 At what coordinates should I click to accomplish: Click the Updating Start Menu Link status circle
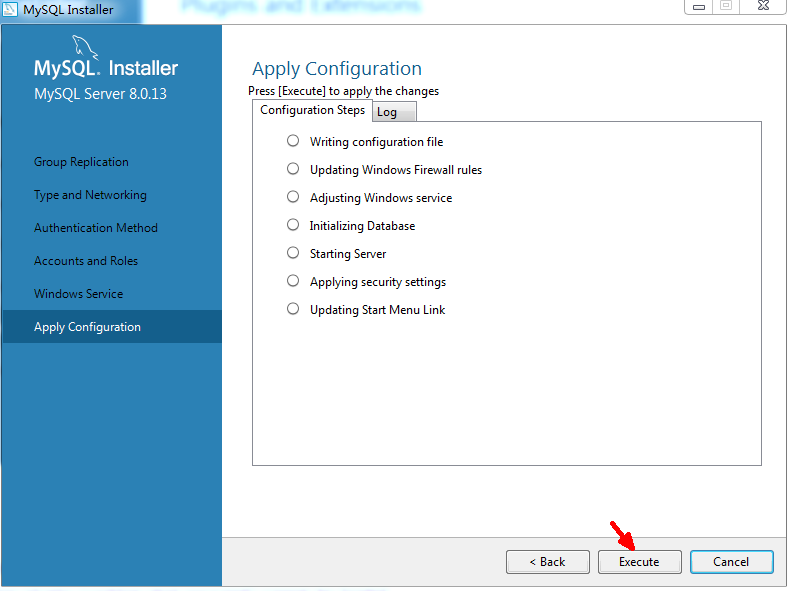293,309
